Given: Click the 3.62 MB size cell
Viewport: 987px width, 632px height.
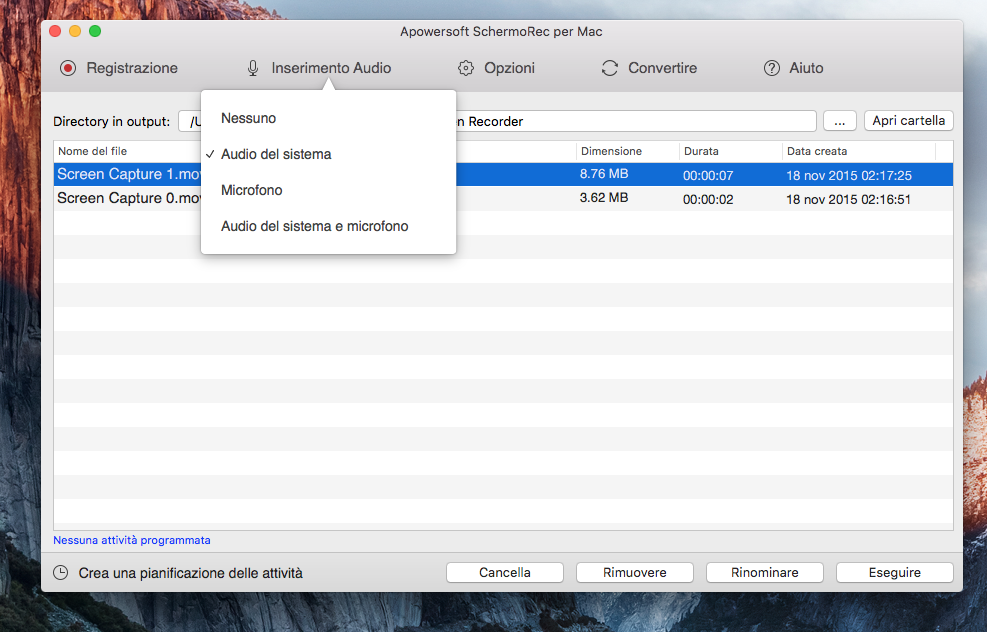Looking at the screenshot, I should click(604, 198).
